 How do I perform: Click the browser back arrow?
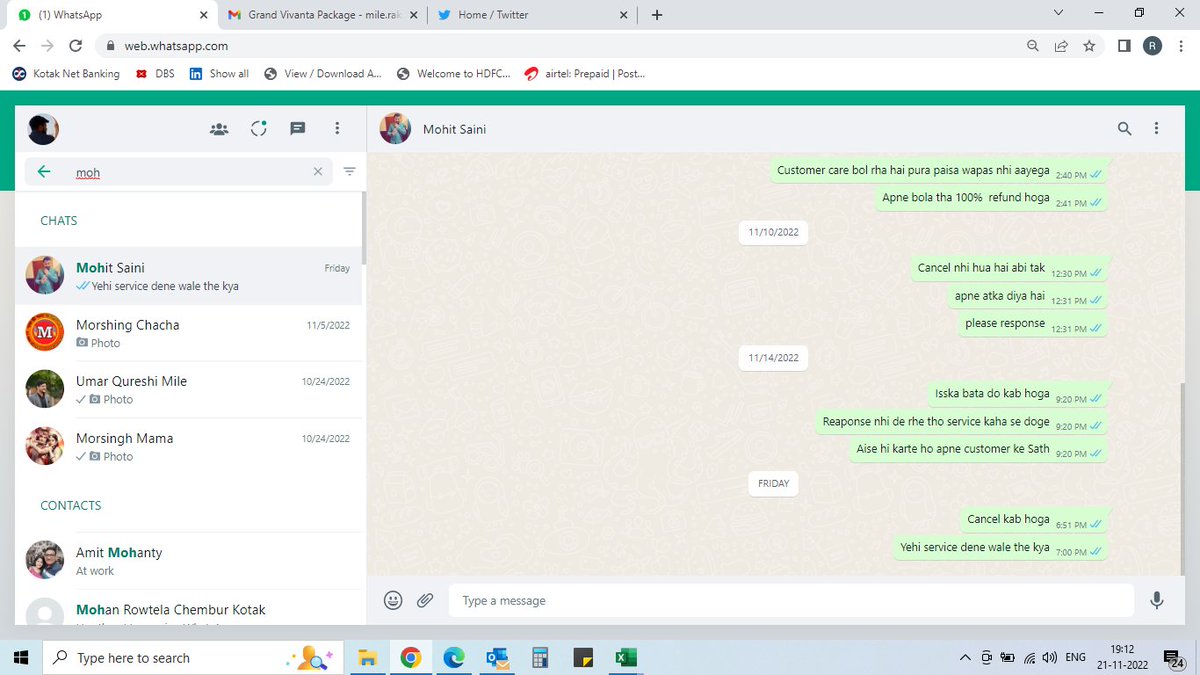pos(20,46)
